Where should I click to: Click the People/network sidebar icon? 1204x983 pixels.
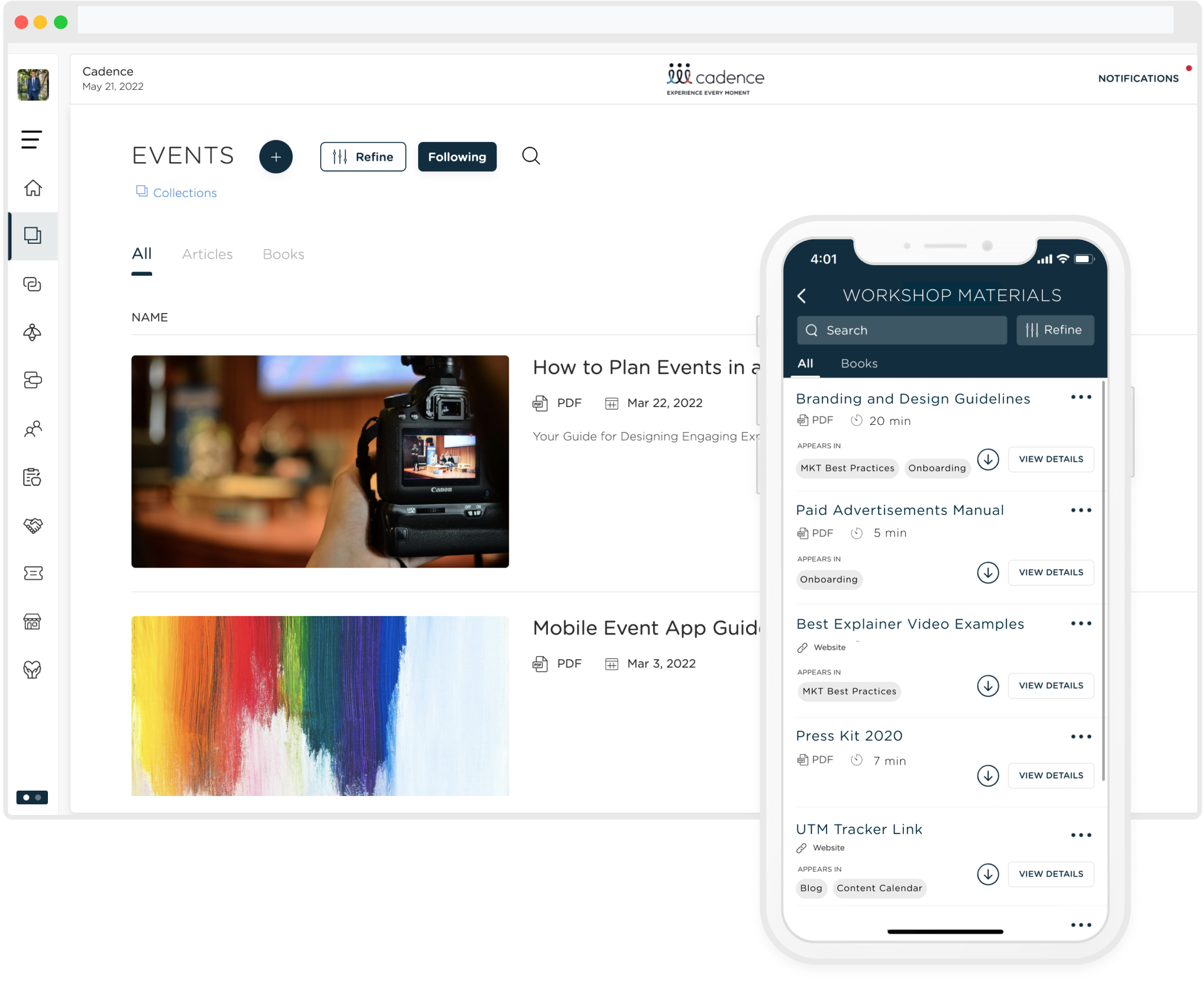[x=32, y=429]
